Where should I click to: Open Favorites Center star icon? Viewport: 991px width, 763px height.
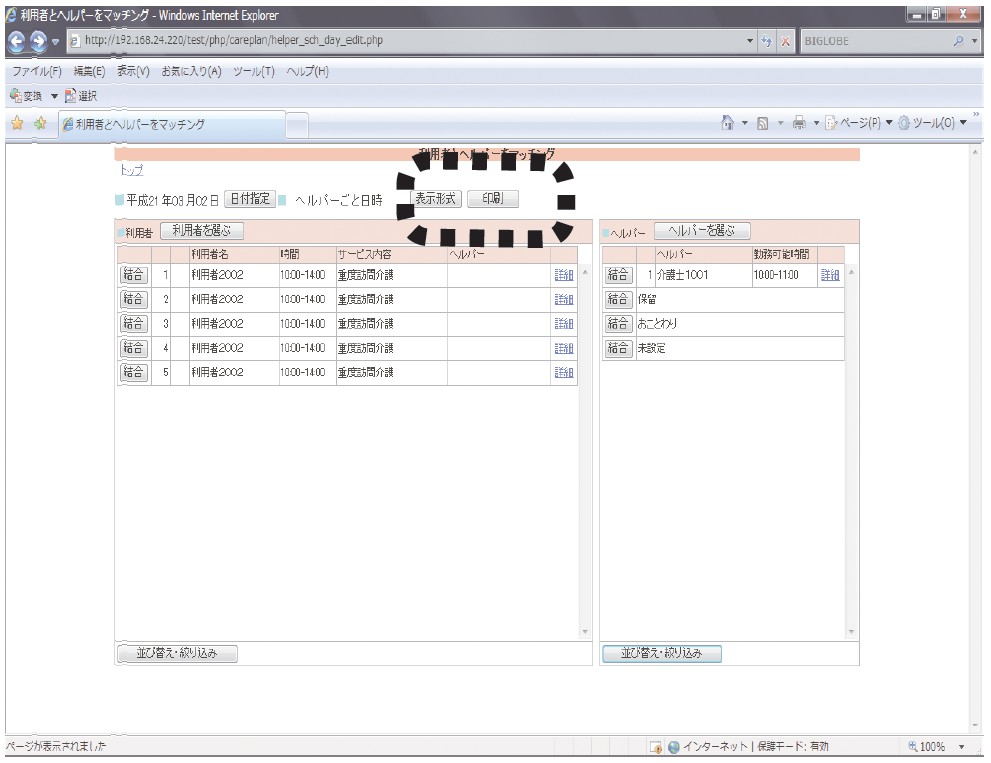click(17, 123)
